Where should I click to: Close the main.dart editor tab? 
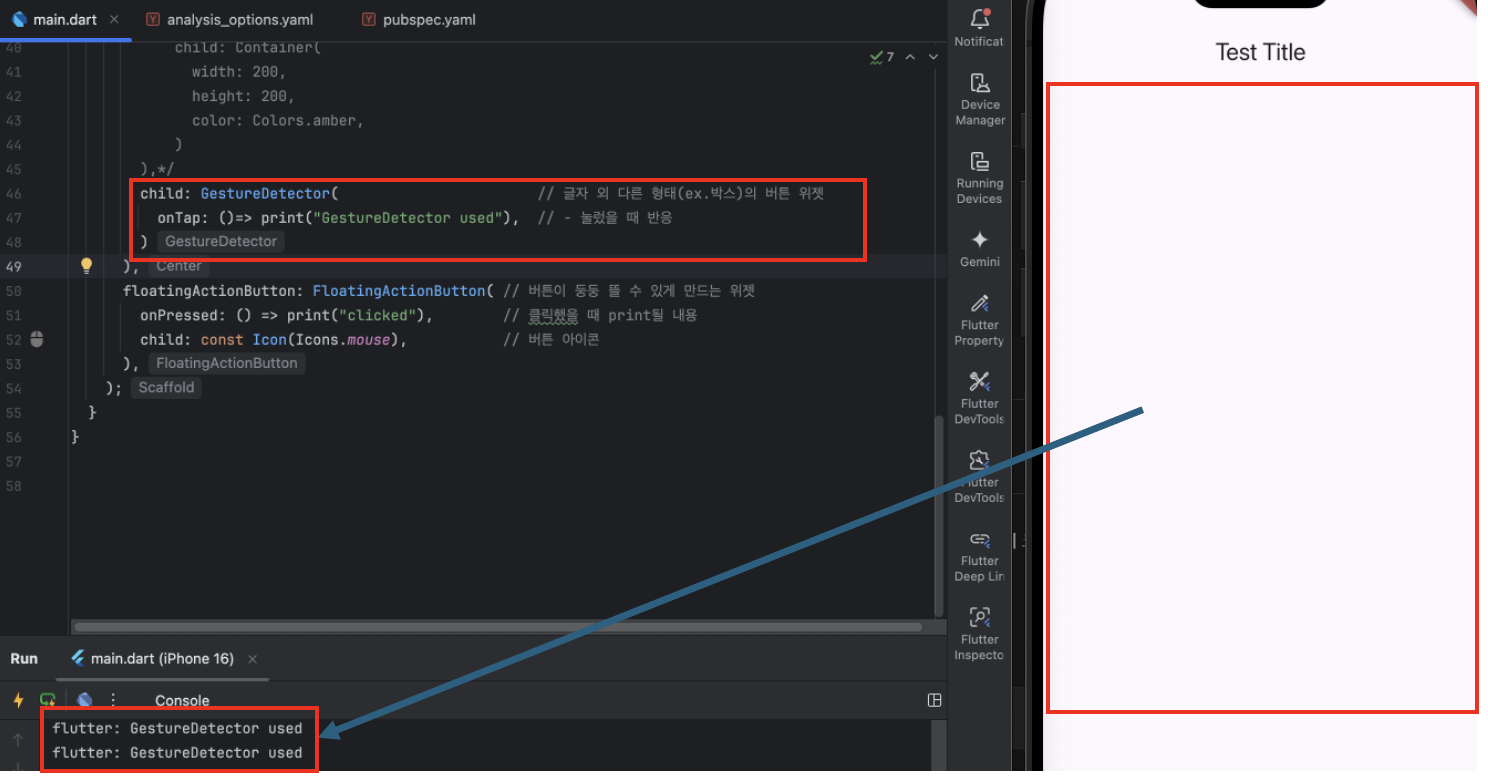pos(114,20)
